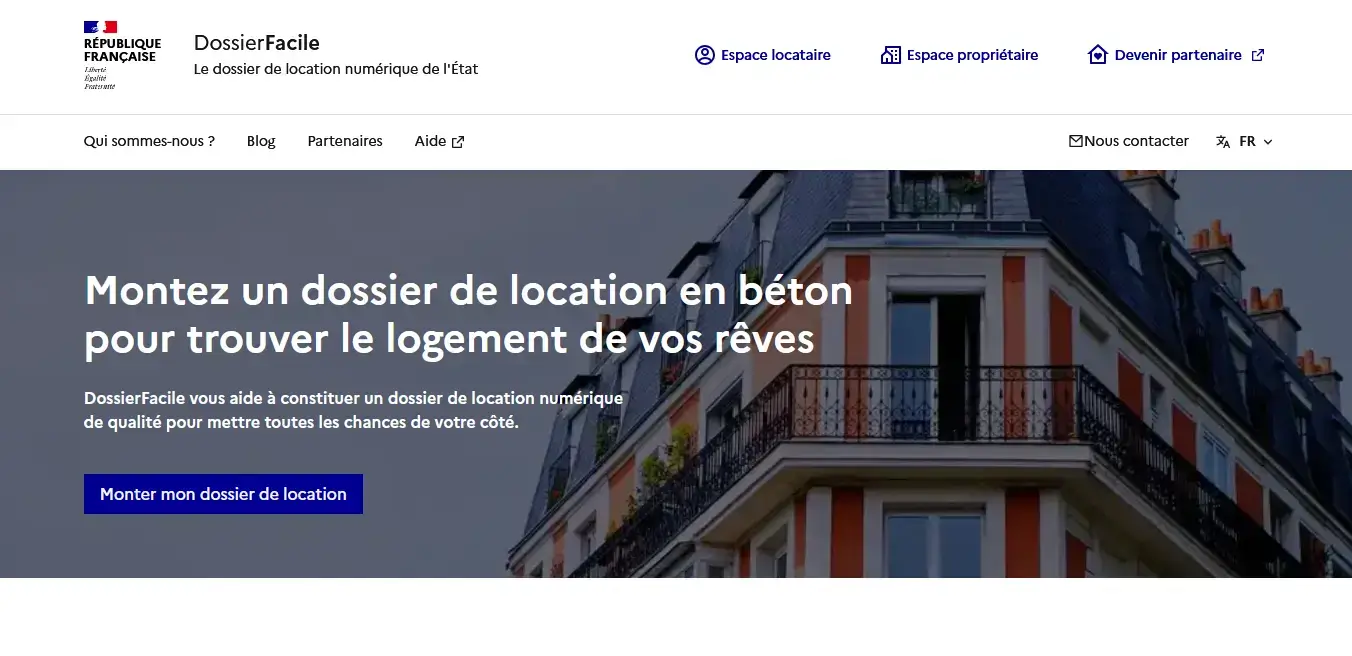
Task: Open the Nous contacter link
Action: point(1136,141)
